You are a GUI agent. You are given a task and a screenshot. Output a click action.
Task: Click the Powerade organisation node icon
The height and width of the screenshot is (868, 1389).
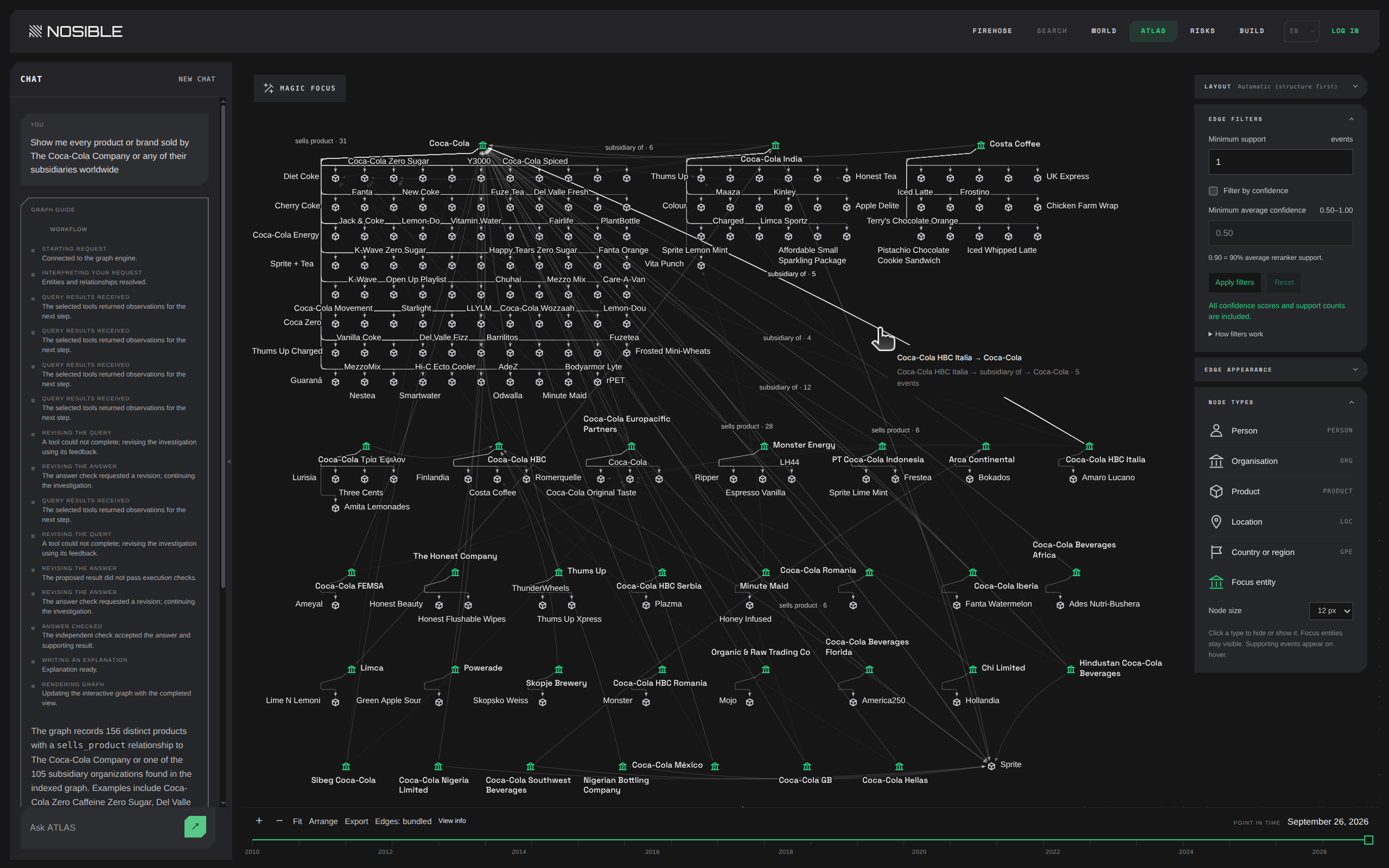point(455,669)
